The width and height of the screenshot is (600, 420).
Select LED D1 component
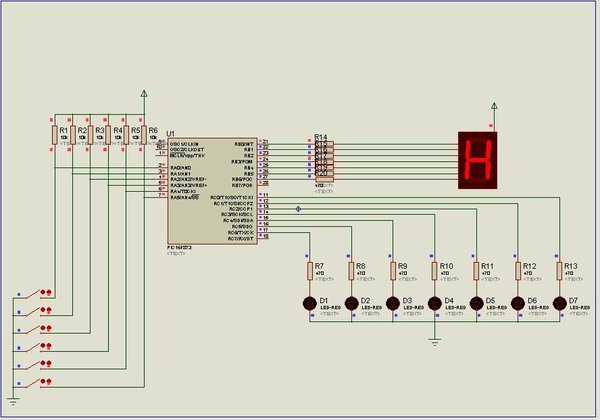click(x=310, y=304)
